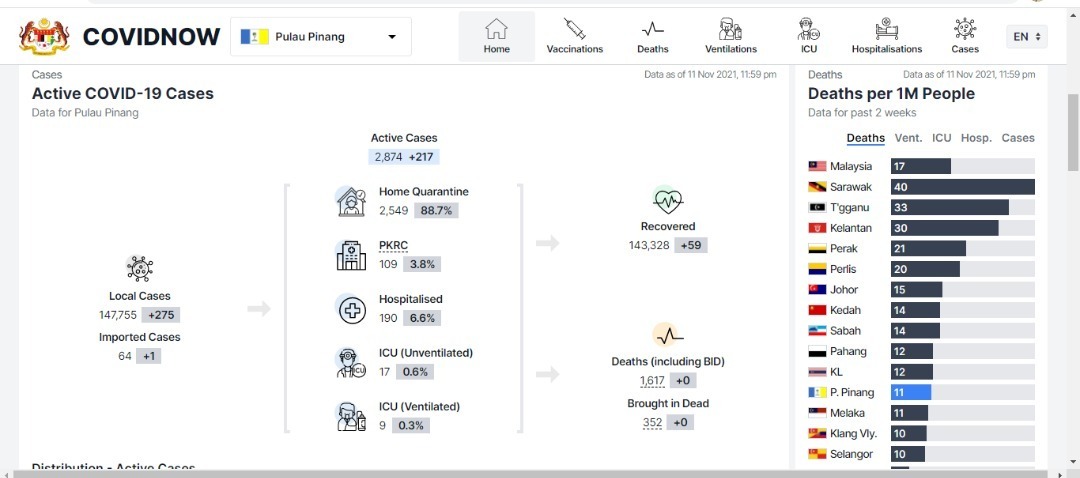Click the Imported Cases +1 badge

148,356
